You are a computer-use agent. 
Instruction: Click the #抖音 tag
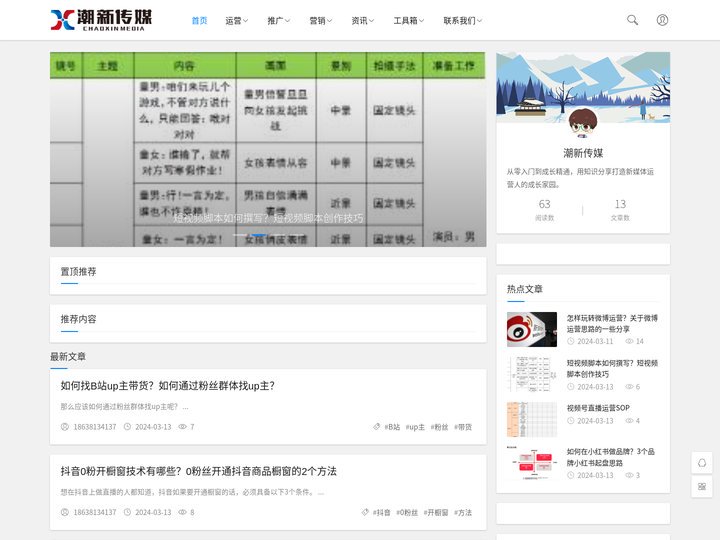tap(382, 512)
